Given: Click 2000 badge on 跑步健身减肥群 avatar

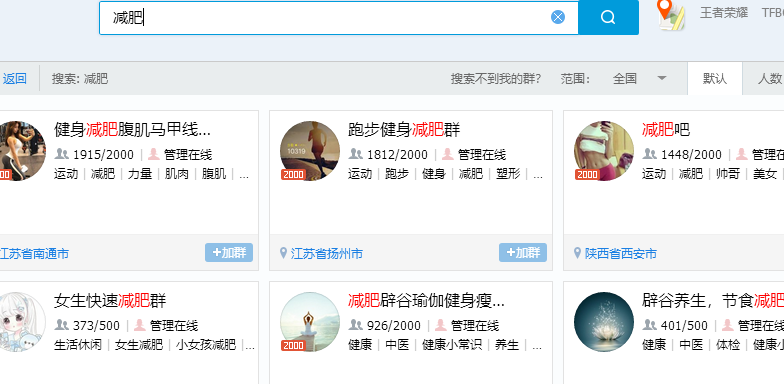Looking at the screenshot, I should click(x=293, y=174).
